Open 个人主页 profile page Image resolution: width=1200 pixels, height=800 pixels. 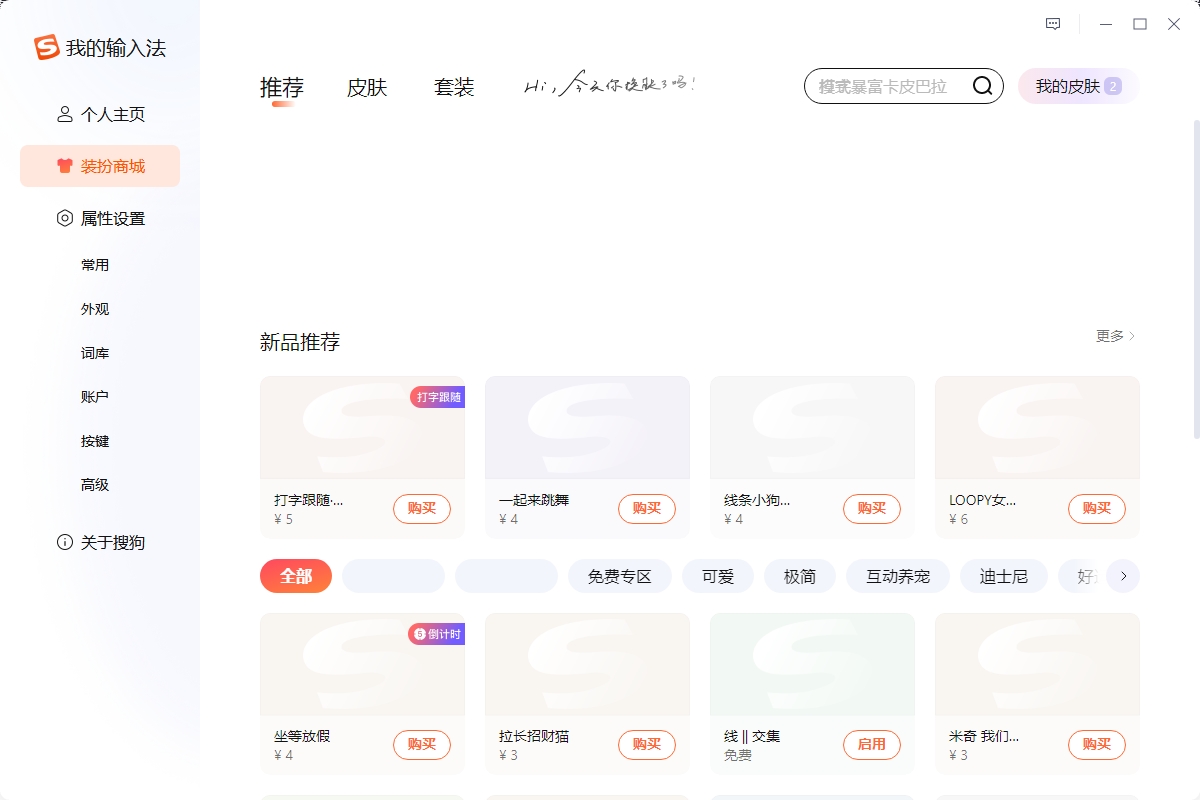pos(100,114)
